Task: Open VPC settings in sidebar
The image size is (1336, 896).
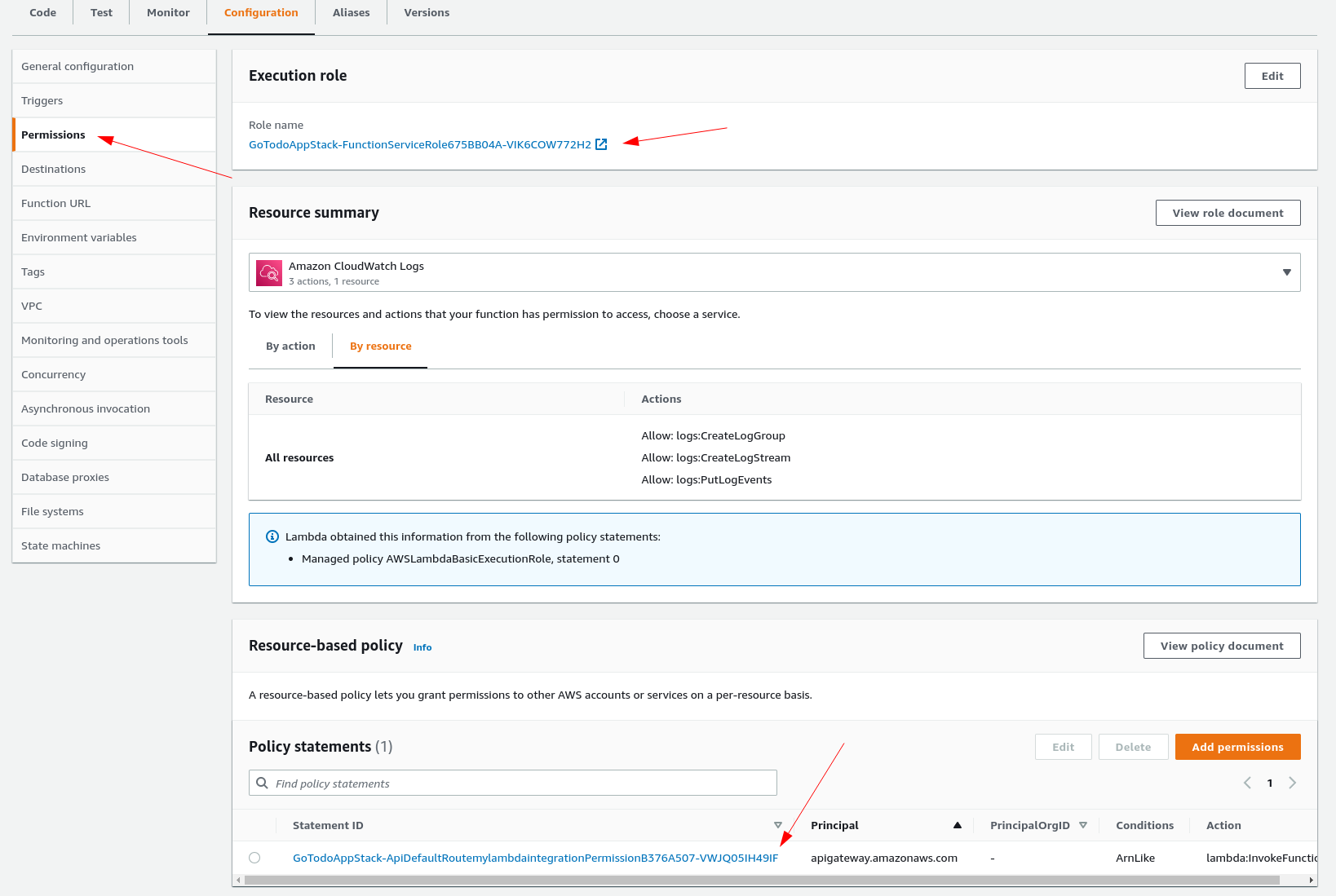Action: [x=114, y=307]
